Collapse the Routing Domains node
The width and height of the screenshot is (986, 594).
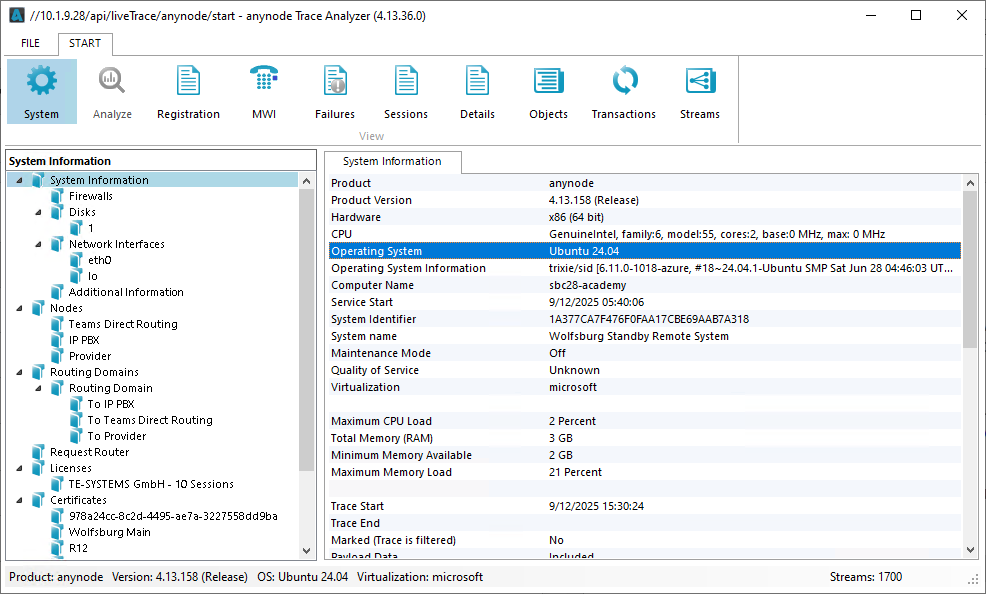[22, 371]
